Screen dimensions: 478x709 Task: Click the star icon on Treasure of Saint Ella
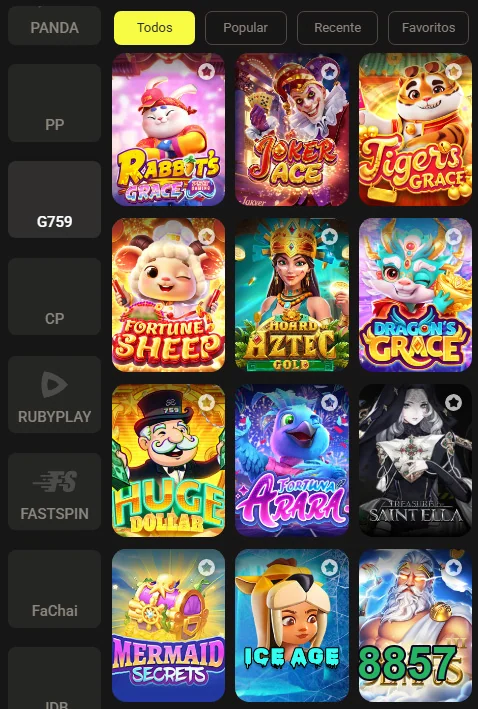453,402
